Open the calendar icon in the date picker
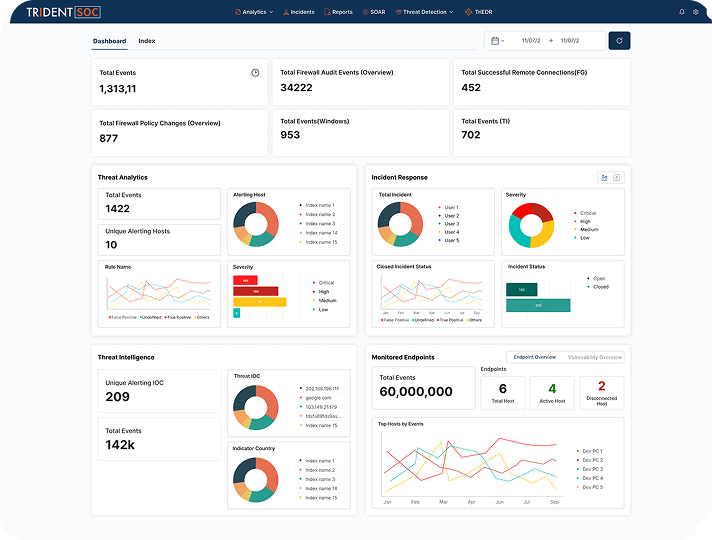This screenshot has height=540, width=712. coord(495,41)
